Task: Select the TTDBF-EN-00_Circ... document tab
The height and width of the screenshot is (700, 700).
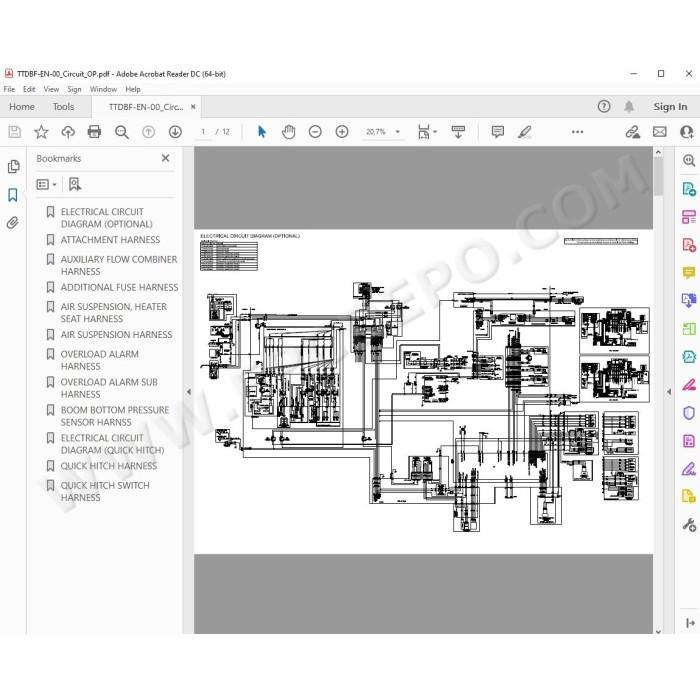Action: click(146, 107)
